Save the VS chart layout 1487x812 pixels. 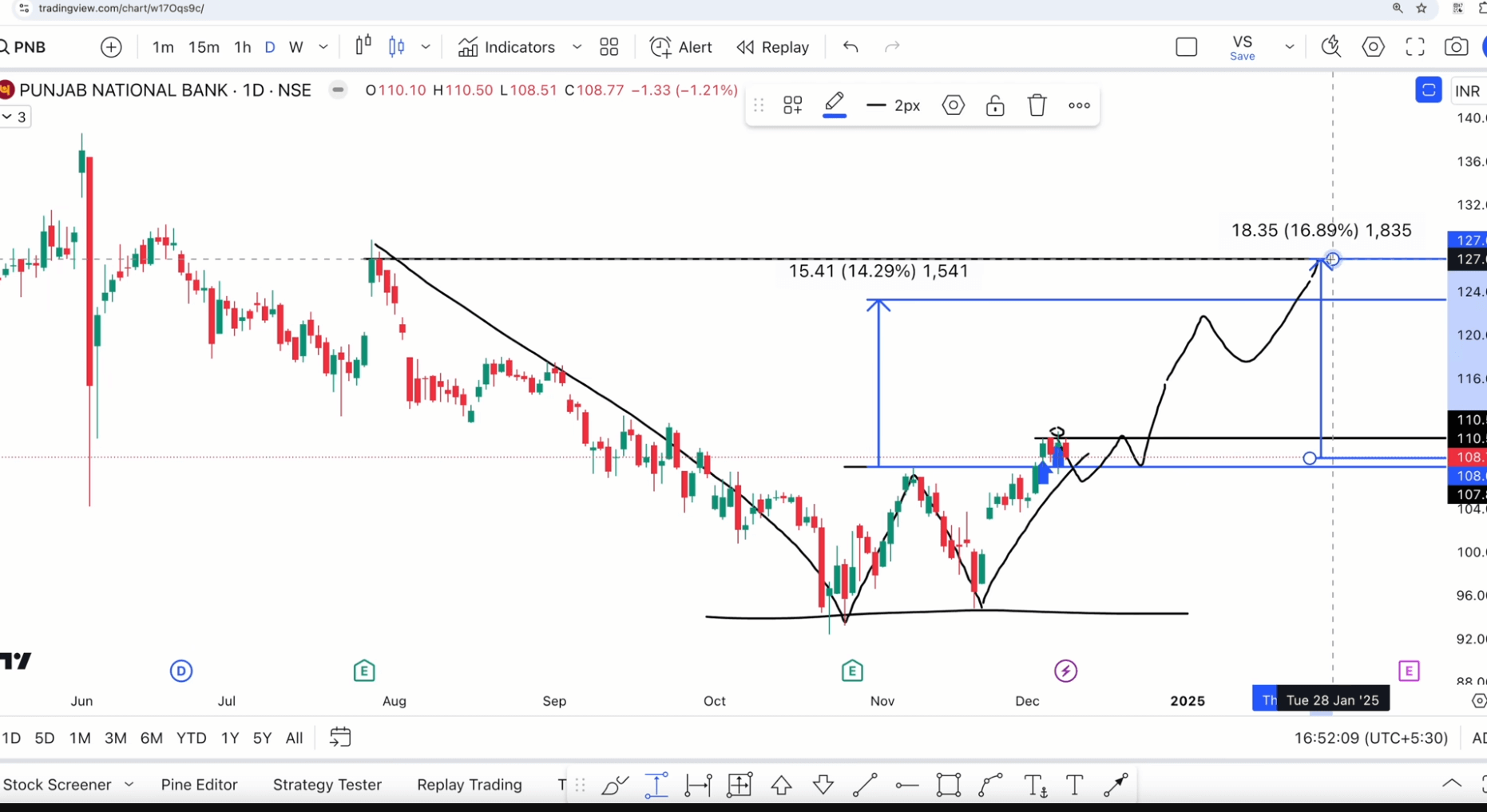(x=1243, y=48)
